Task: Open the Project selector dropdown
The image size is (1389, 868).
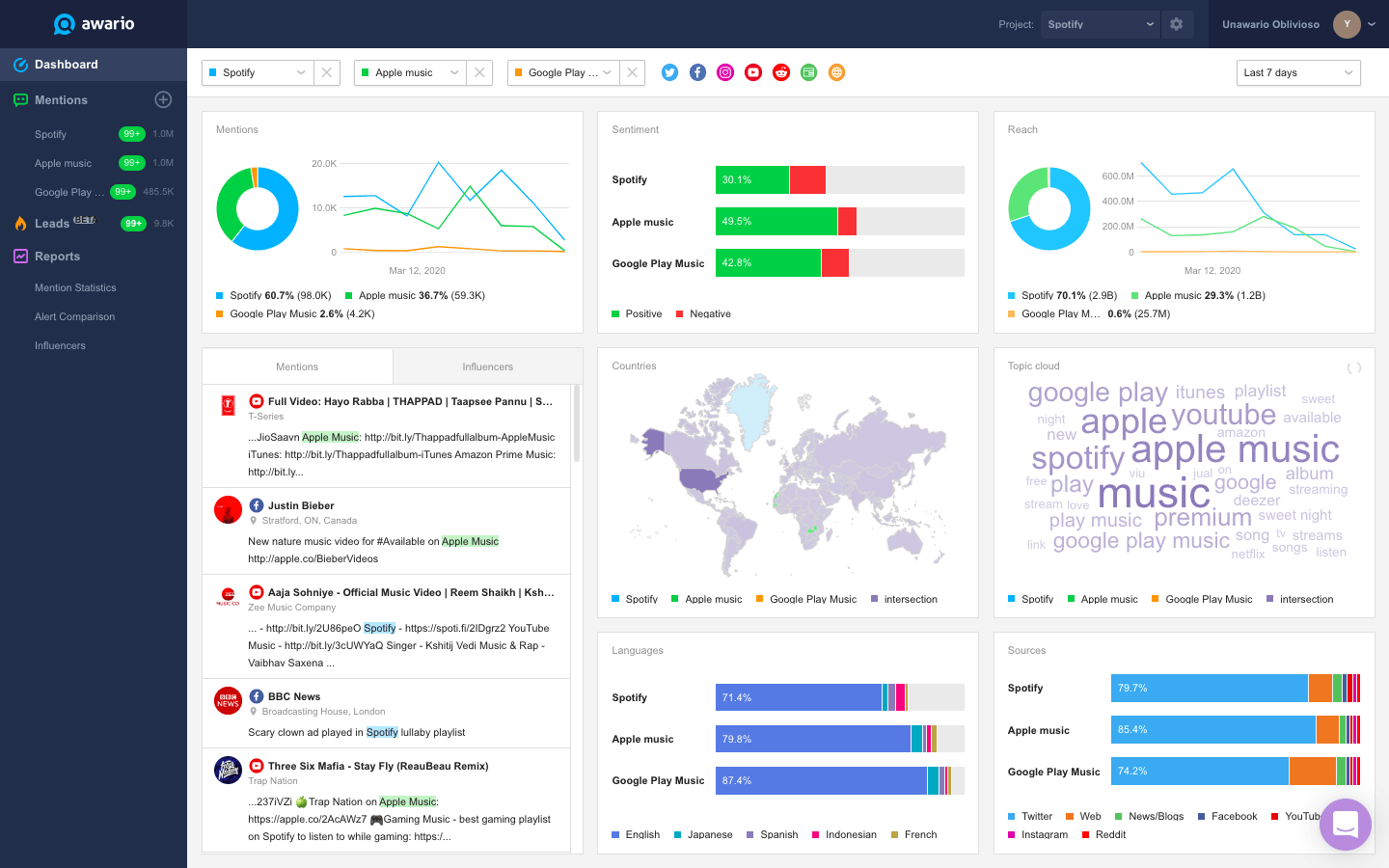Action: [x=1099, y=23]
